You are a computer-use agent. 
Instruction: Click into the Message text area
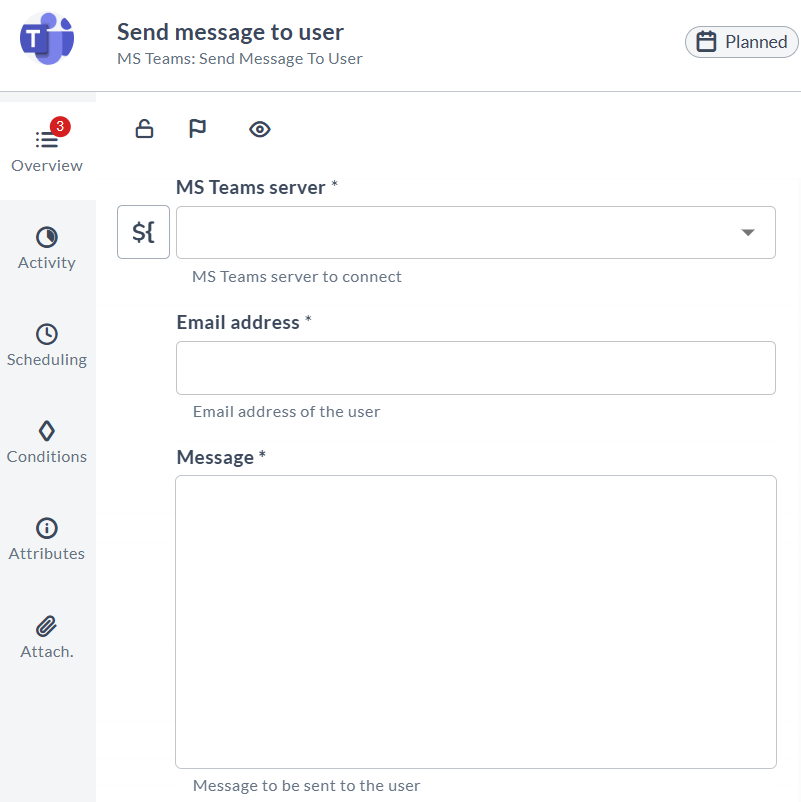[x=476, y=622]
